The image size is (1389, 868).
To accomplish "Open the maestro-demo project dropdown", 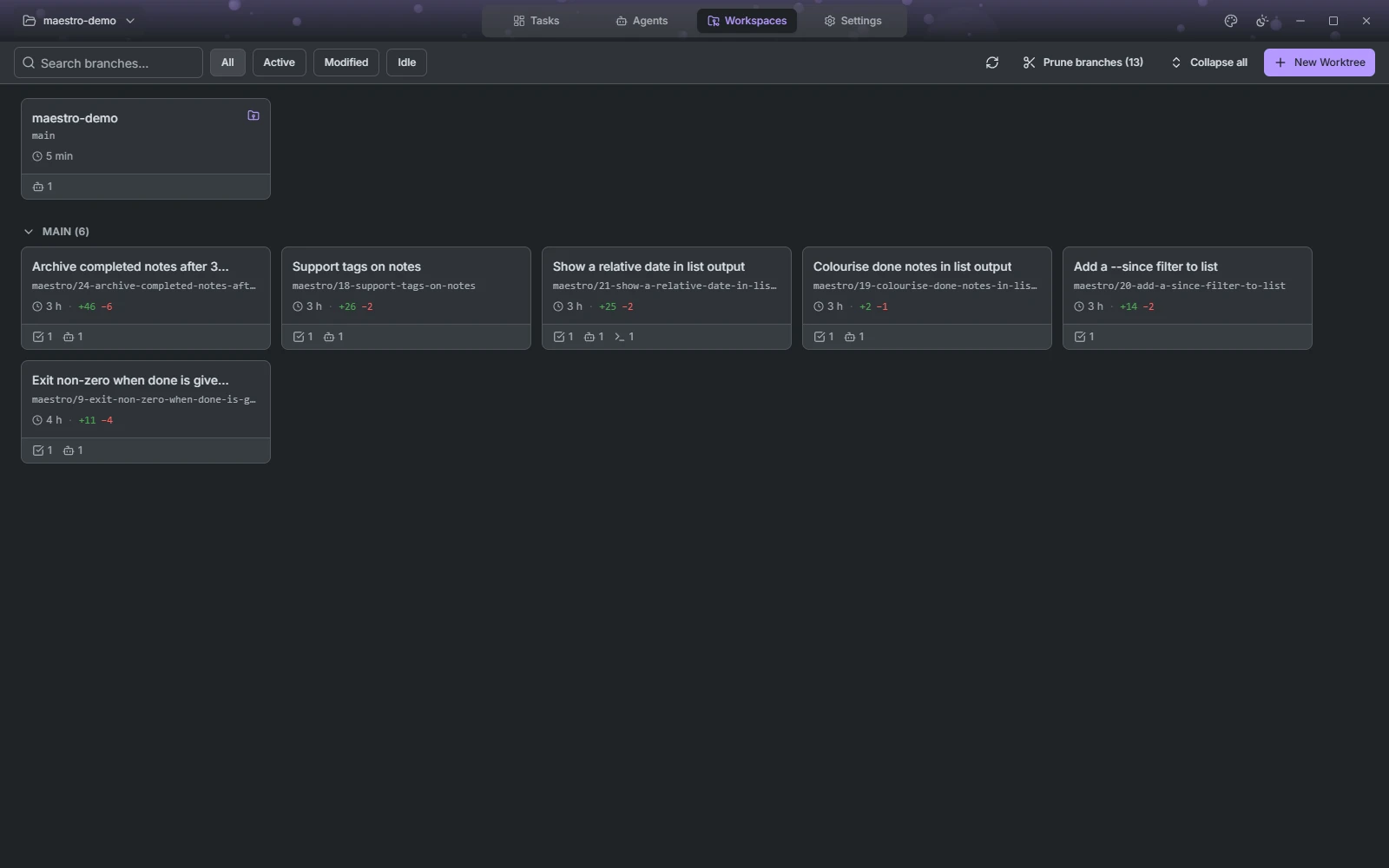I will 79,21.
